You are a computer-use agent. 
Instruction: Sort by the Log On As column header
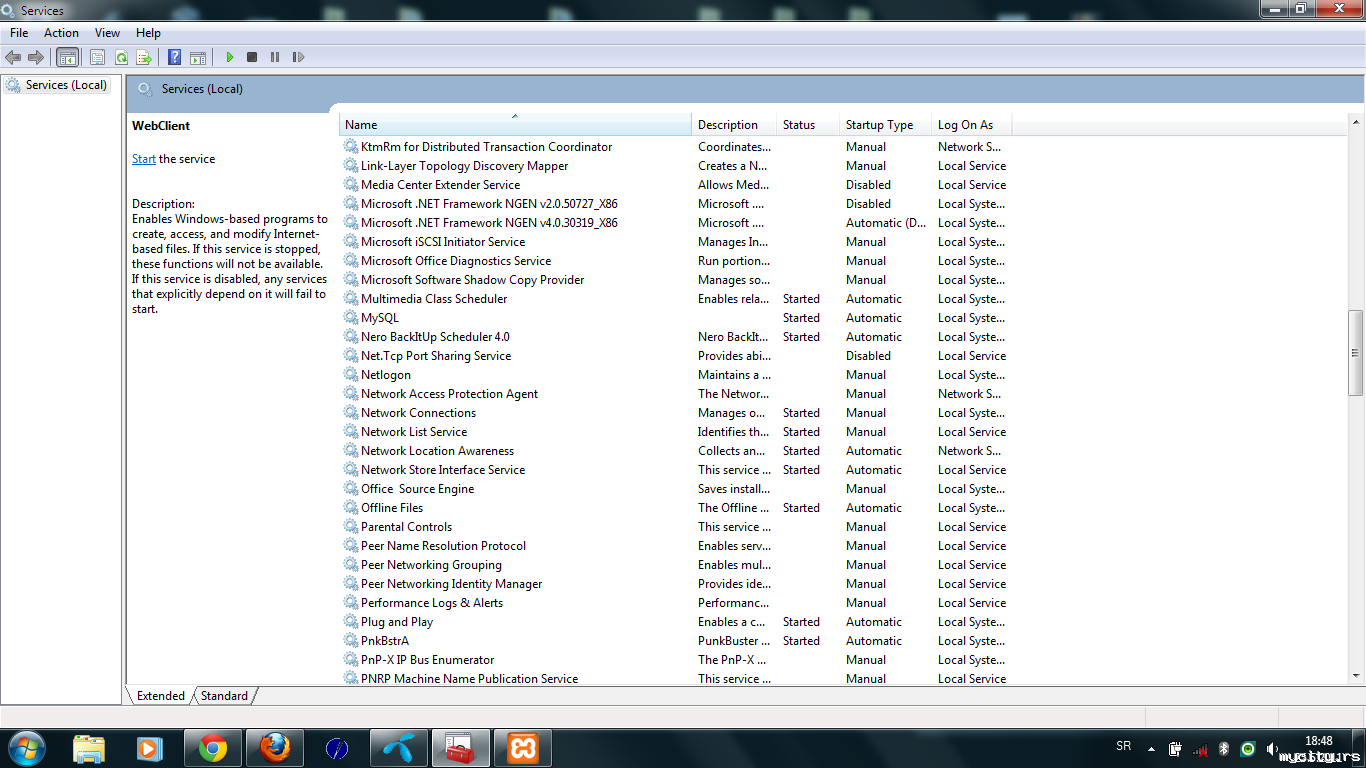point(971,125)
